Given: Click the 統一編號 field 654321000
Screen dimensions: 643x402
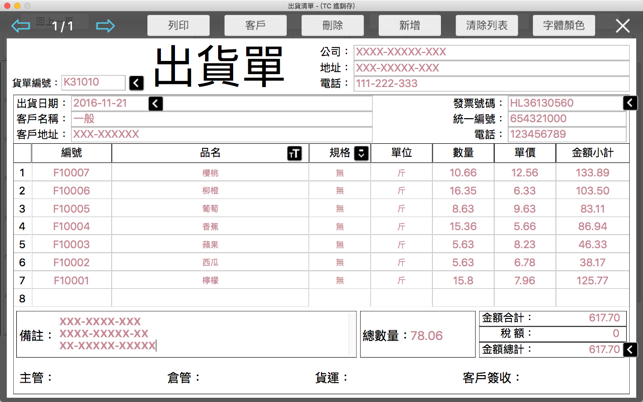Looking at the screenshot, I should click(x=567, y=119).
